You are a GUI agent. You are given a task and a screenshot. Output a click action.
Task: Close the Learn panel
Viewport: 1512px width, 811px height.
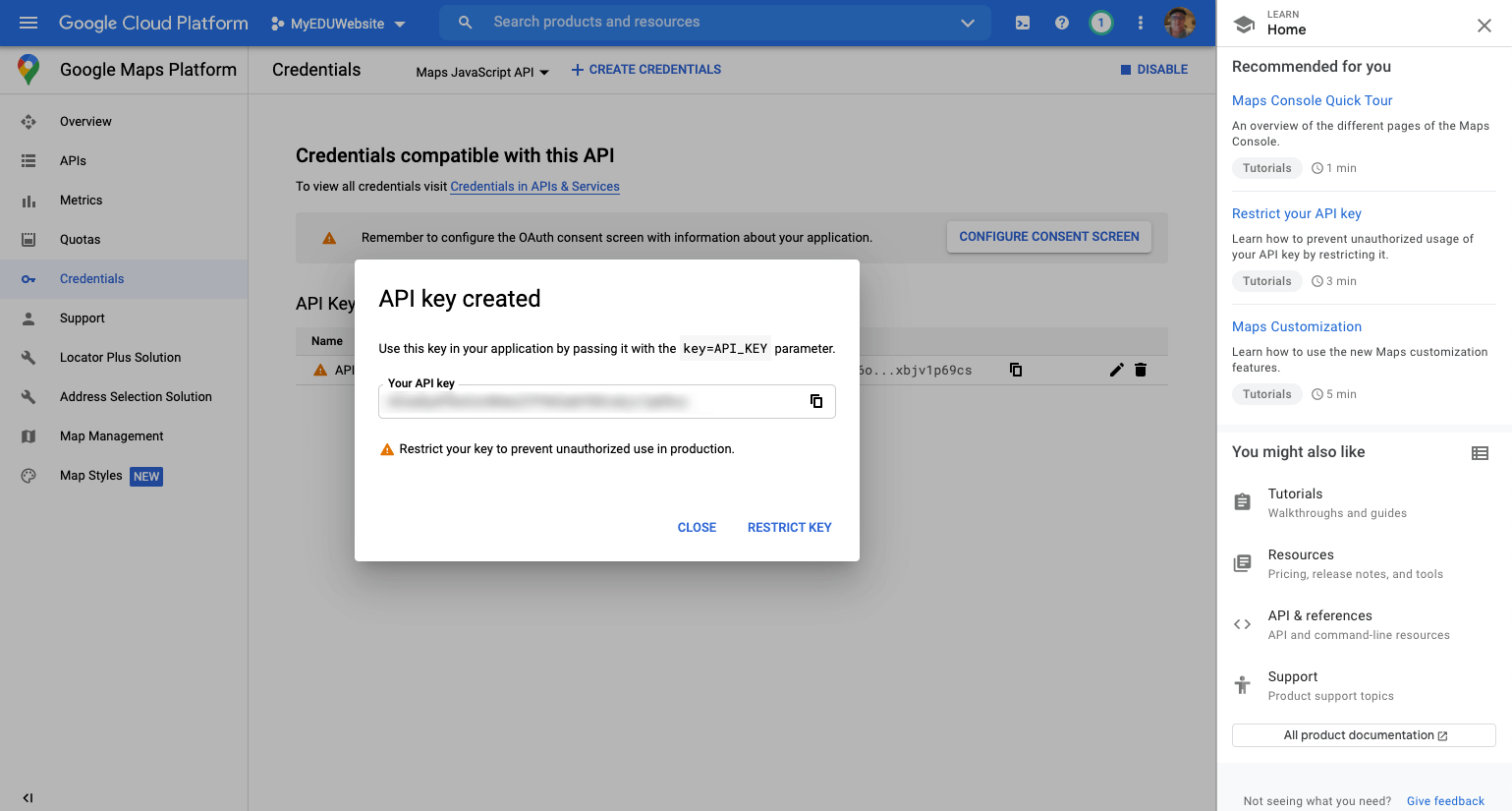tap(1484, 26)
